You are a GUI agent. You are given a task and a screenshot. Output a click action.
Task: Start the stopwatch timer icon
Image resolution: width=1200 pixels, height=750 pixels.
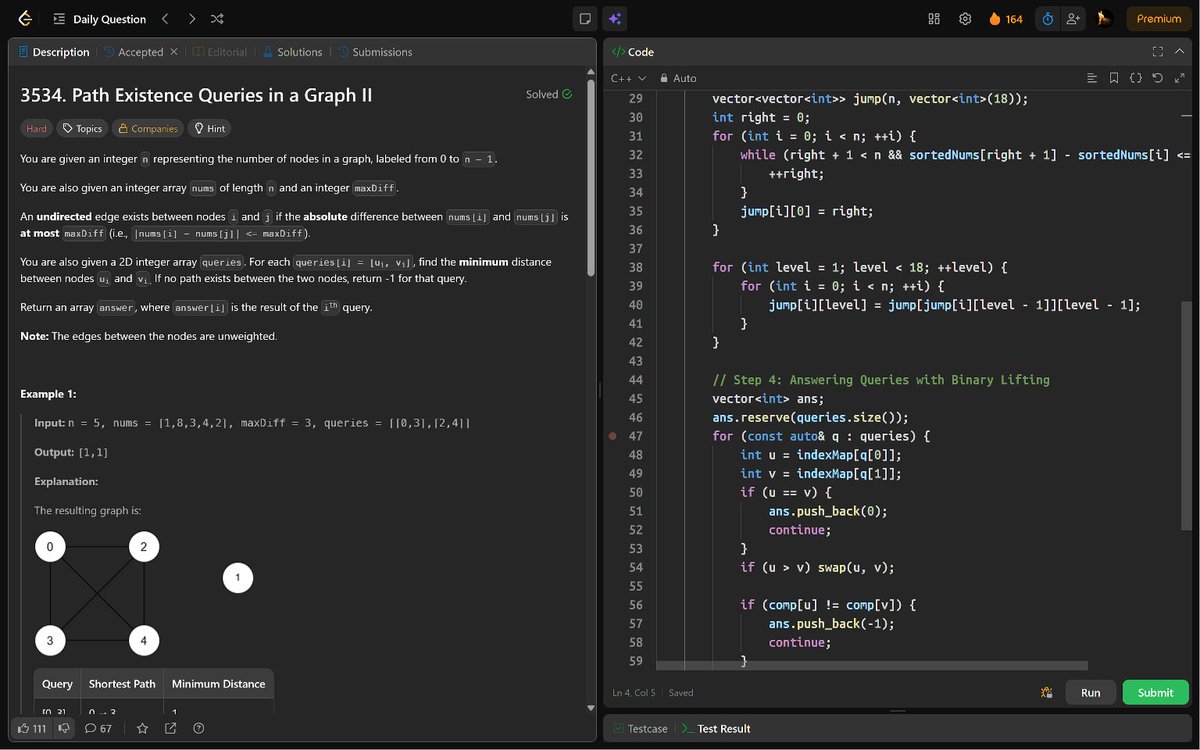[1047, 19]
